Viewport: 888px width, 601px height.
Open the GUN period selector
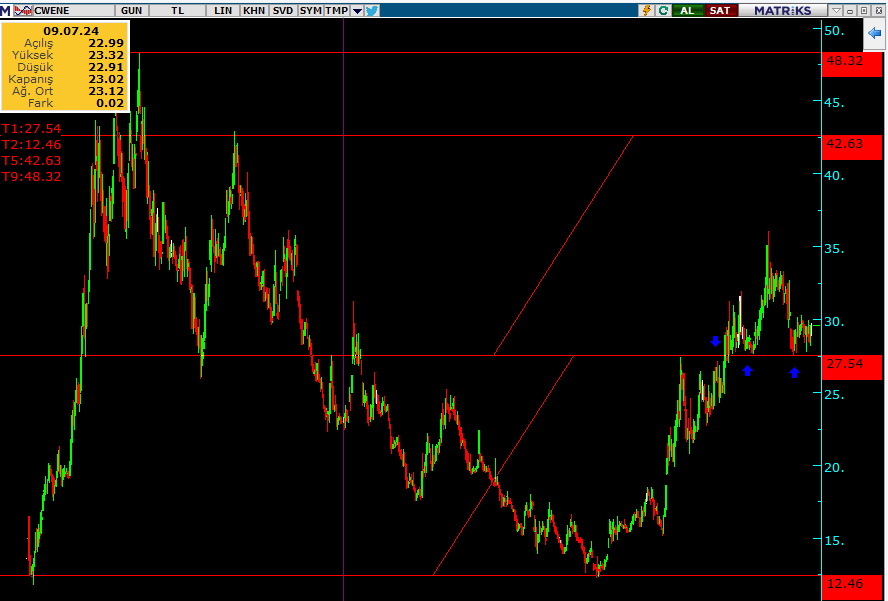click(132, 9)
